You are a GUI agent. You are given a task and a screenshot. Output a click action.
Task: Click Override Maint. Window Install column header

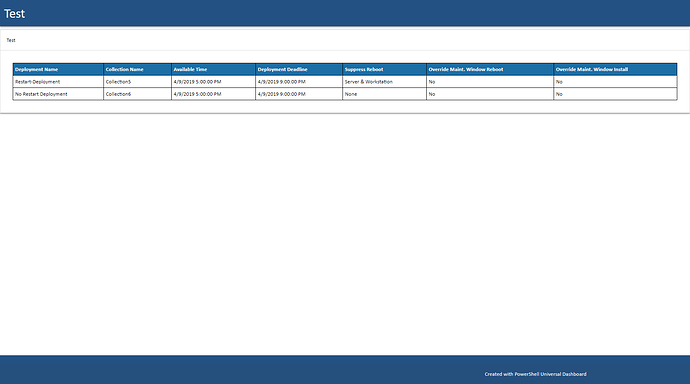[615, 69]
